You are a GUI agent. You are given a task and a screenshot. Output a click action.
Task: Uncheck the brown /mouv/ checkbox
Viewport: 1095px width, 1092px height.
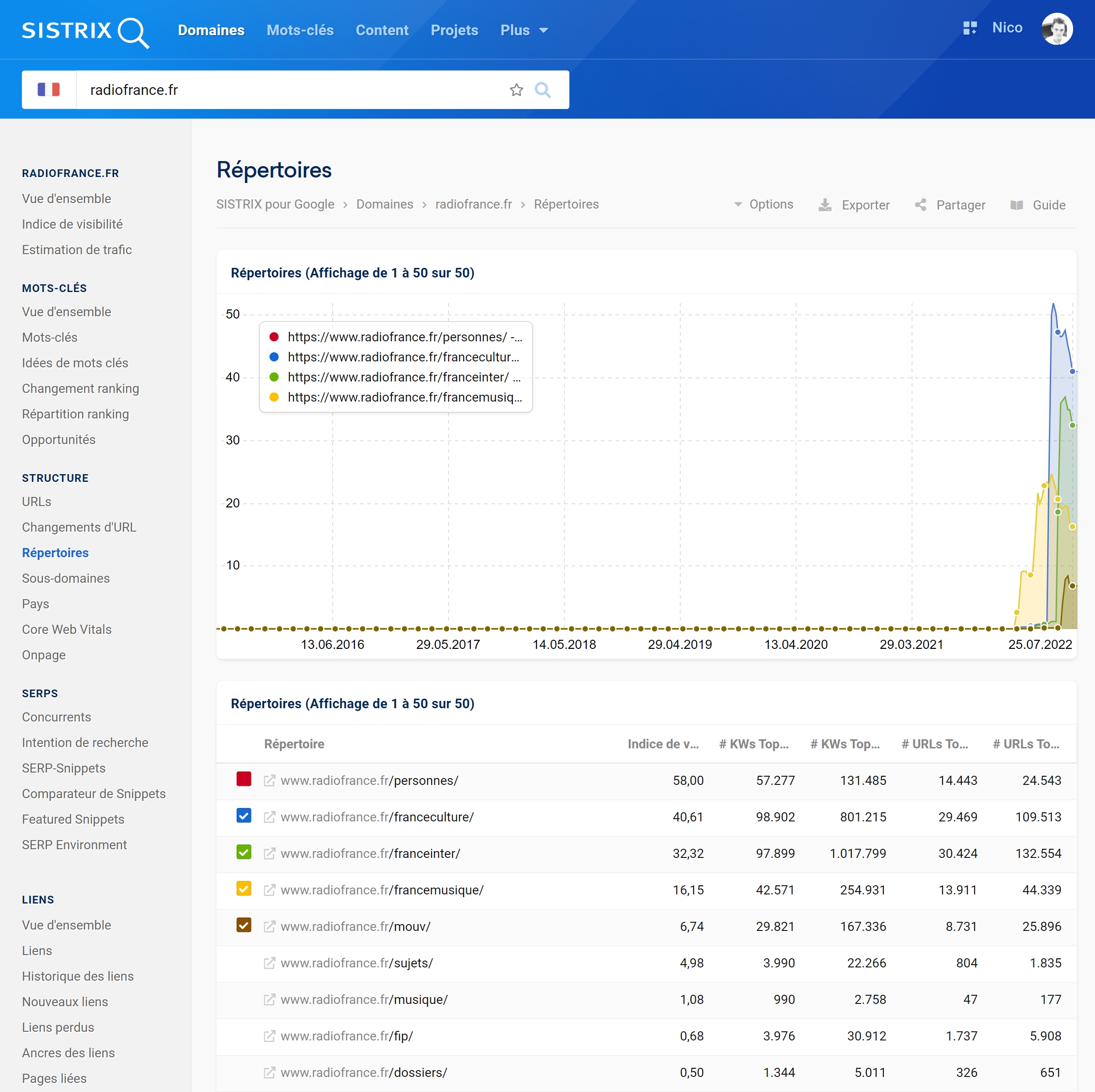click(244, 925)
